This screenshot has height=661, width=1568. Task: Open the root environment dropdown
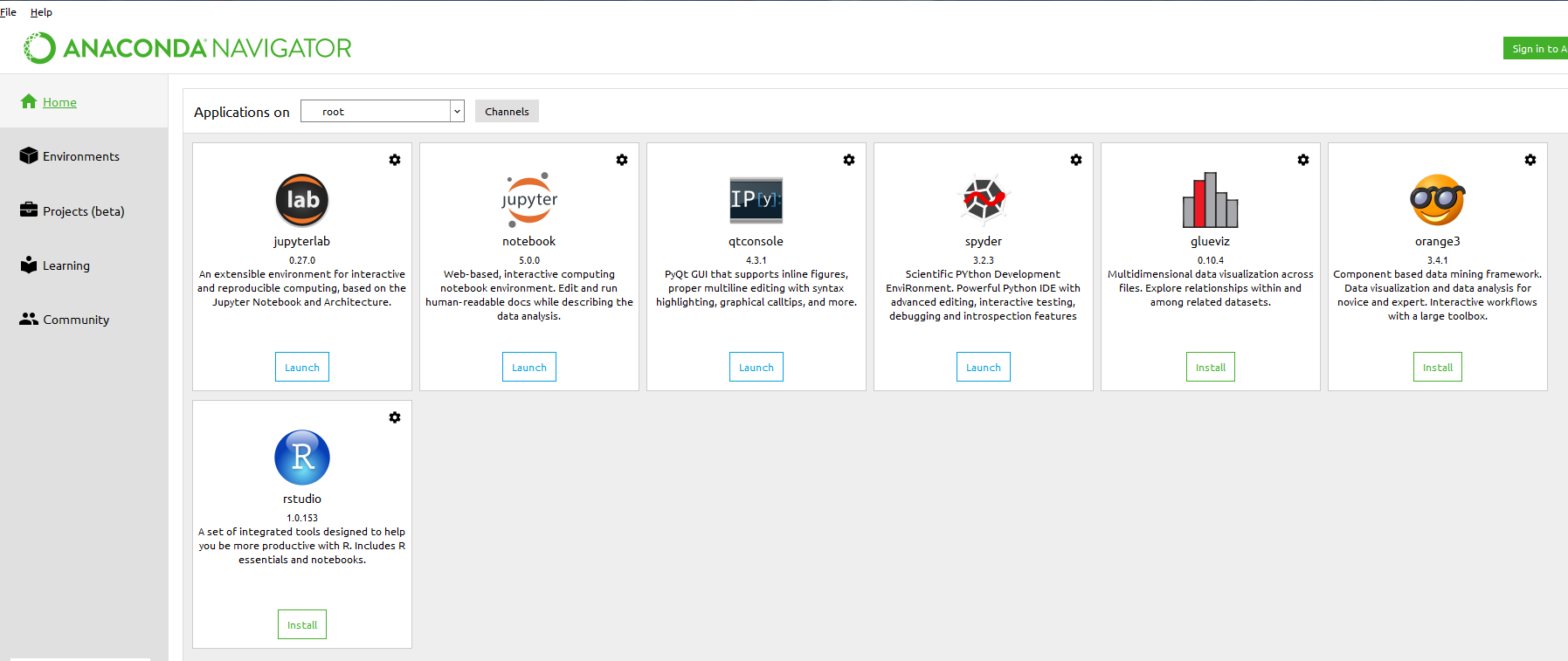pyautogui.click(x=383, y=111)
